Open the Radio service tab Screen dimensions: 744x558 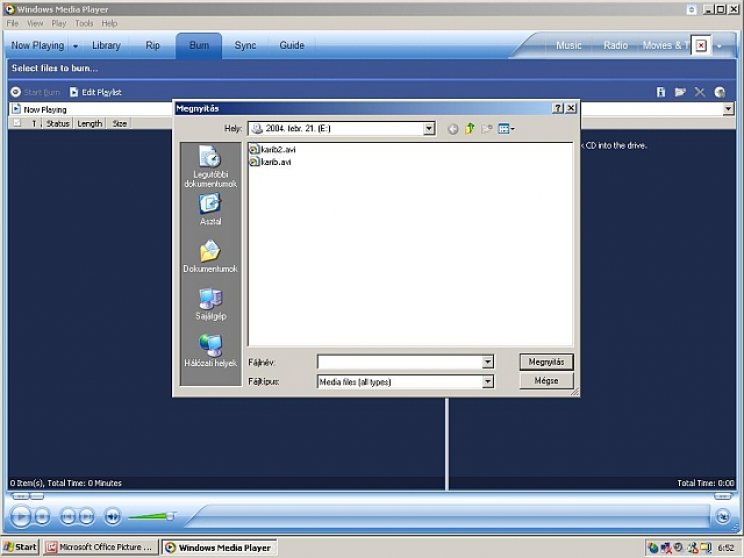coord(615,46)
